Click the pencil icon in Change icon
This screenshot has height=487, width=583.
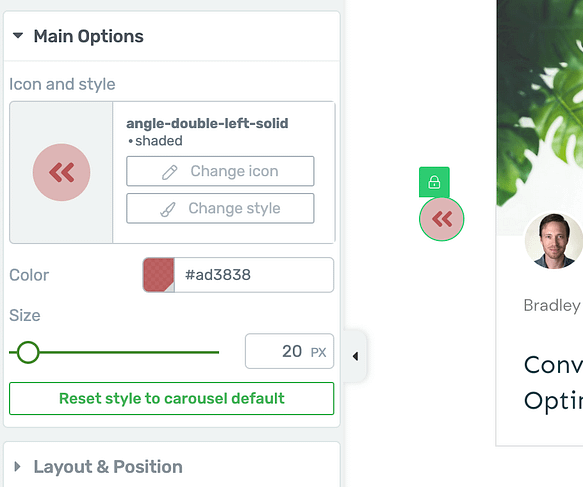point(170,172)
